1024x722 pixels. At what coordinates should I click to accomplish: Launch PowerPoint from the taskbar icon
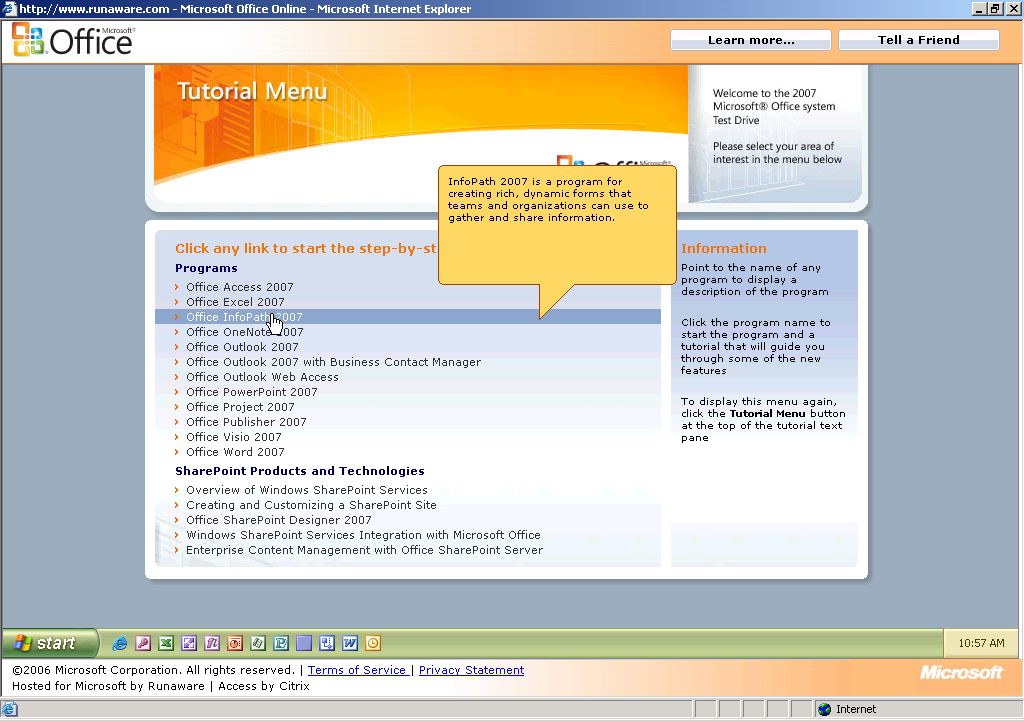235,643
